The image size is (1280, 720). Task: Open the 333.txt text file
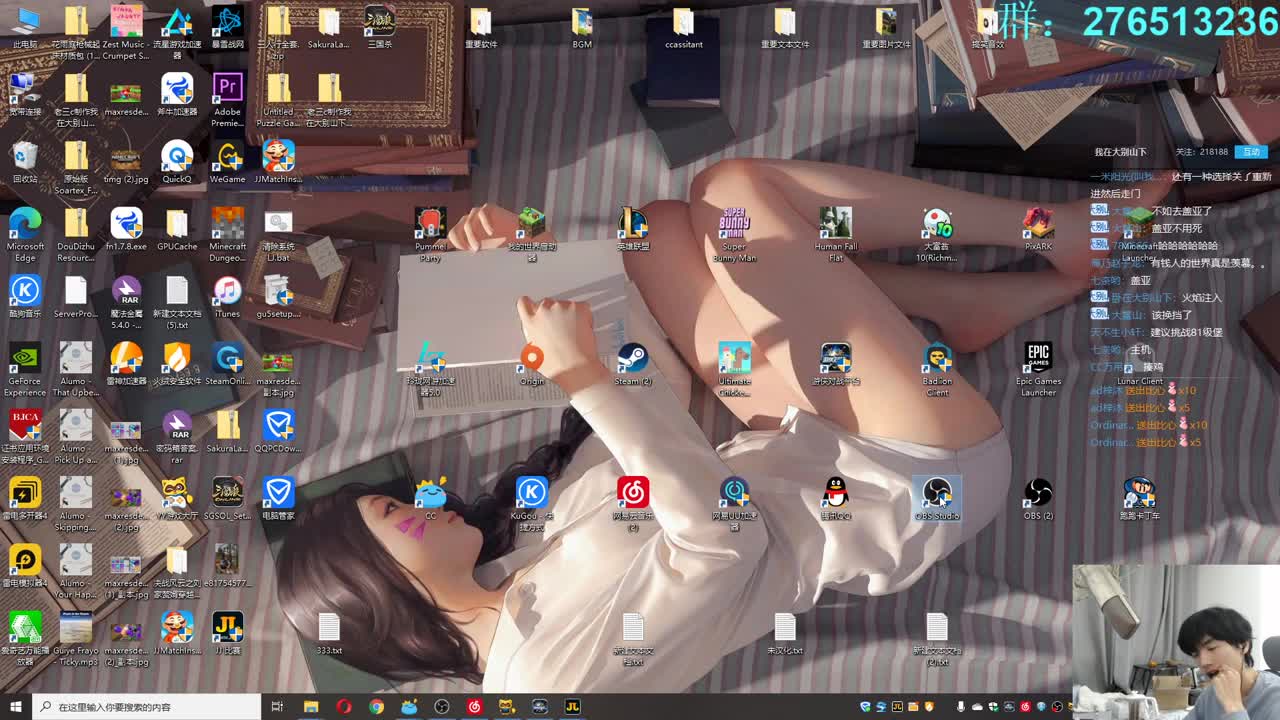point(329,634)
